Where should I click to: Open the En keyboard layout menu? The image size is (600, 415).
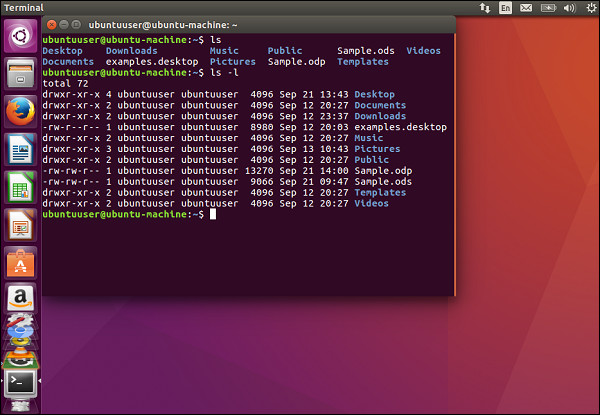coord(506,7)
